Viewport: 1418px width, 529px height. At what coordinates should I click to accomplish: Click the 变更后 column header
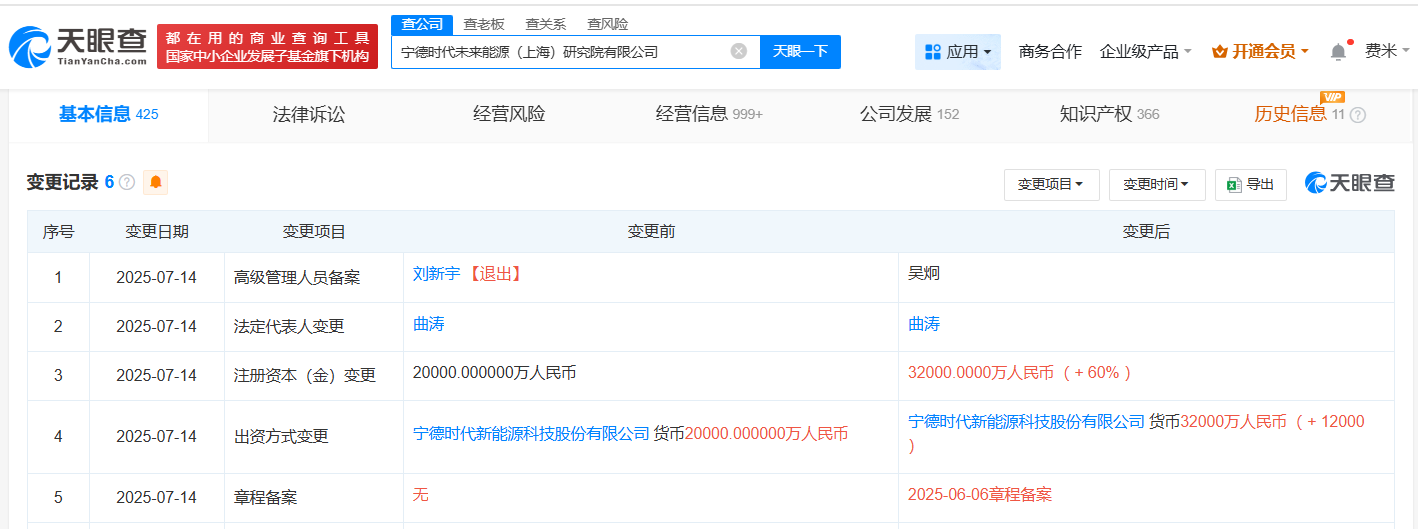(1146, 232)
